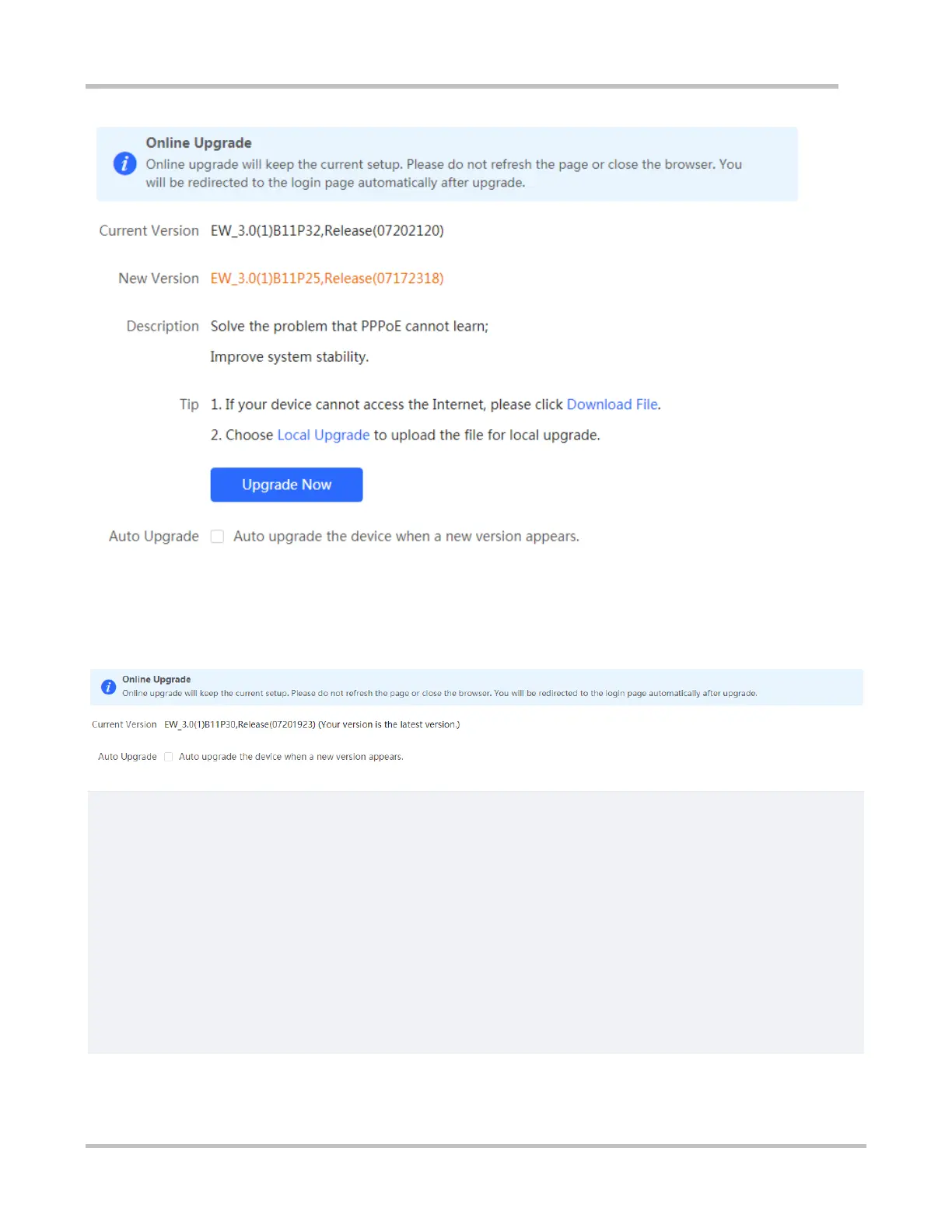Click the small info icon in the lower Online Upgrade banner
The image size is (952, 1232).
click(x=109, y=687)
